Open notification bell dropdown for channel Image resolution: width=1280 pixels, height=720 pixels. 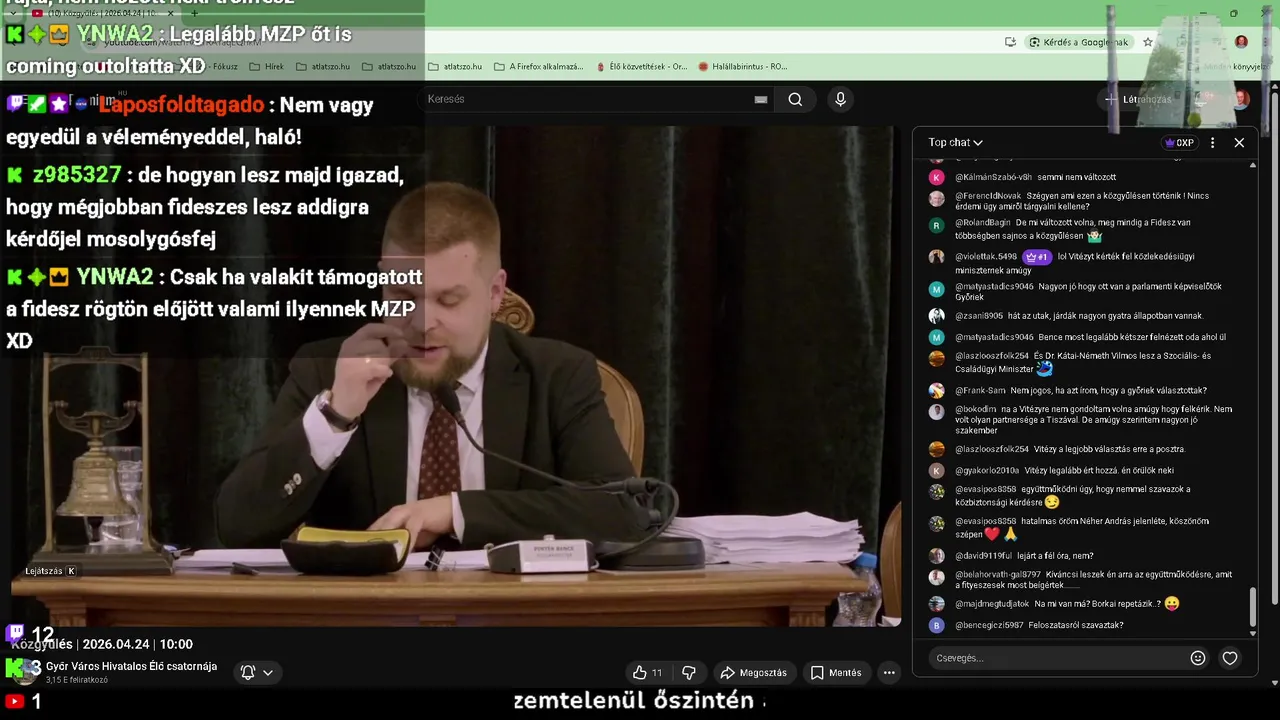pos(256,672)
